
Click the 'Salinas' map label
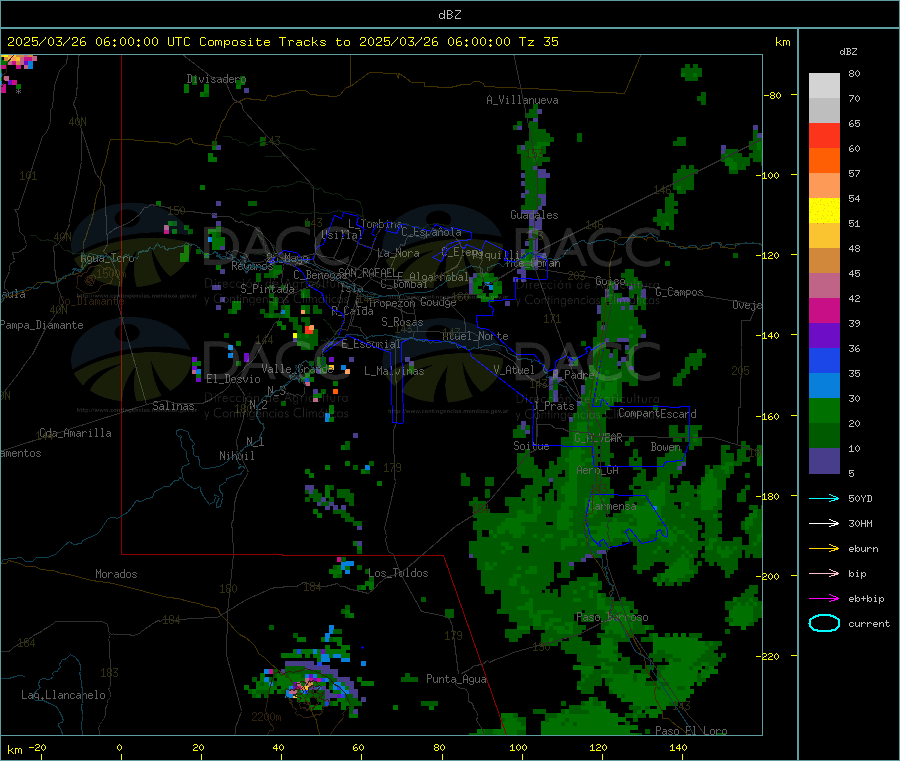point(173,406)
